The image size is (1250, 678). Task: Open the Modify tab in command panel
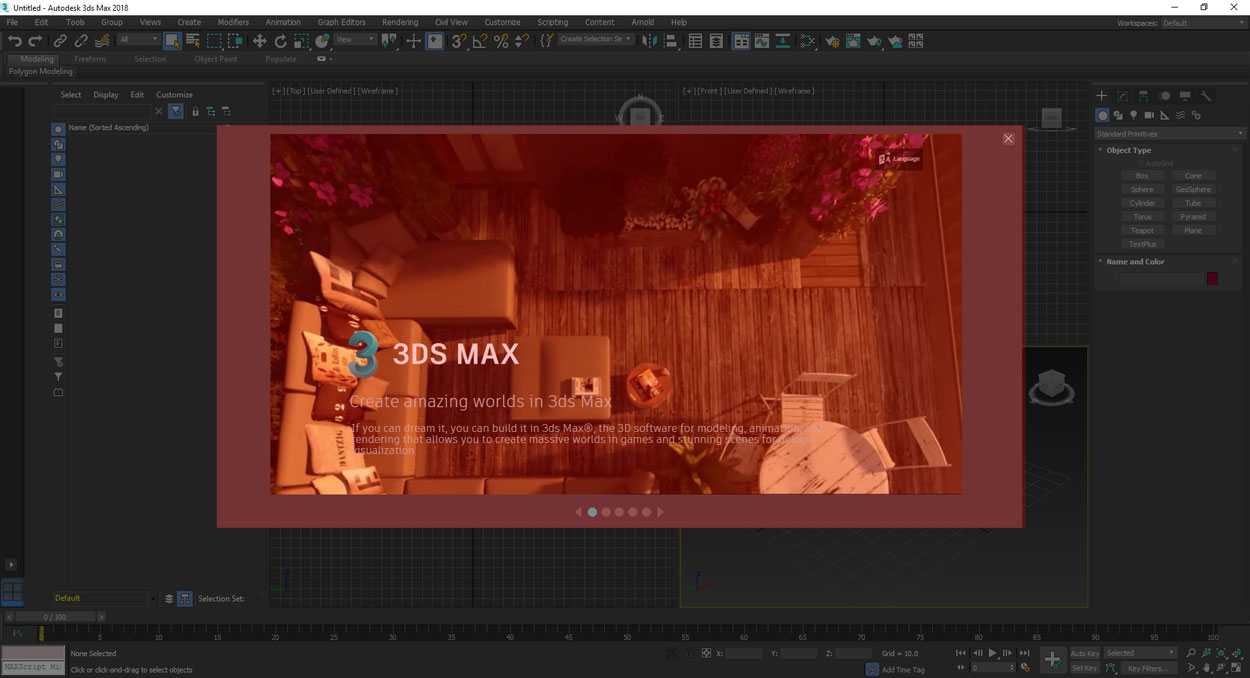click(1122, 96)
